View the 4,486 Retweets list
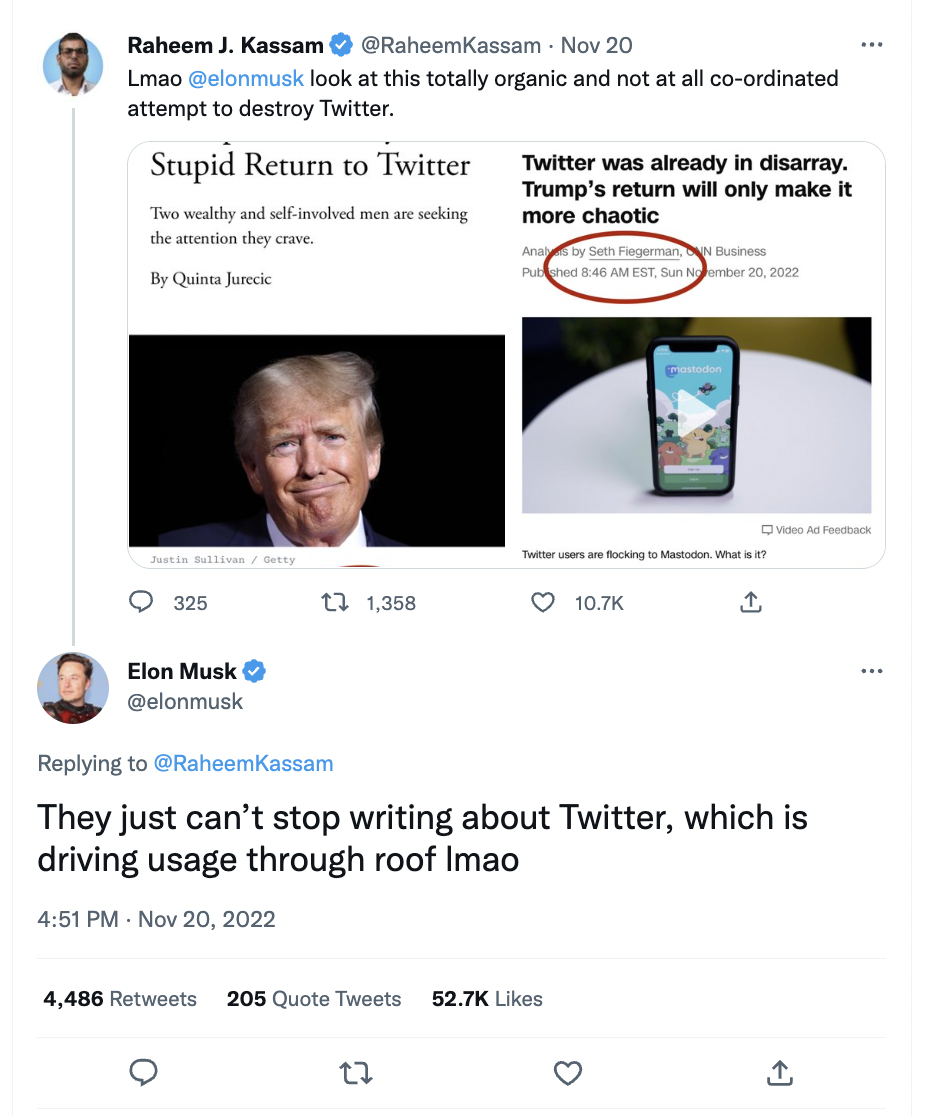The width and height of the screenshot is (936, 1116). point(120,999)
